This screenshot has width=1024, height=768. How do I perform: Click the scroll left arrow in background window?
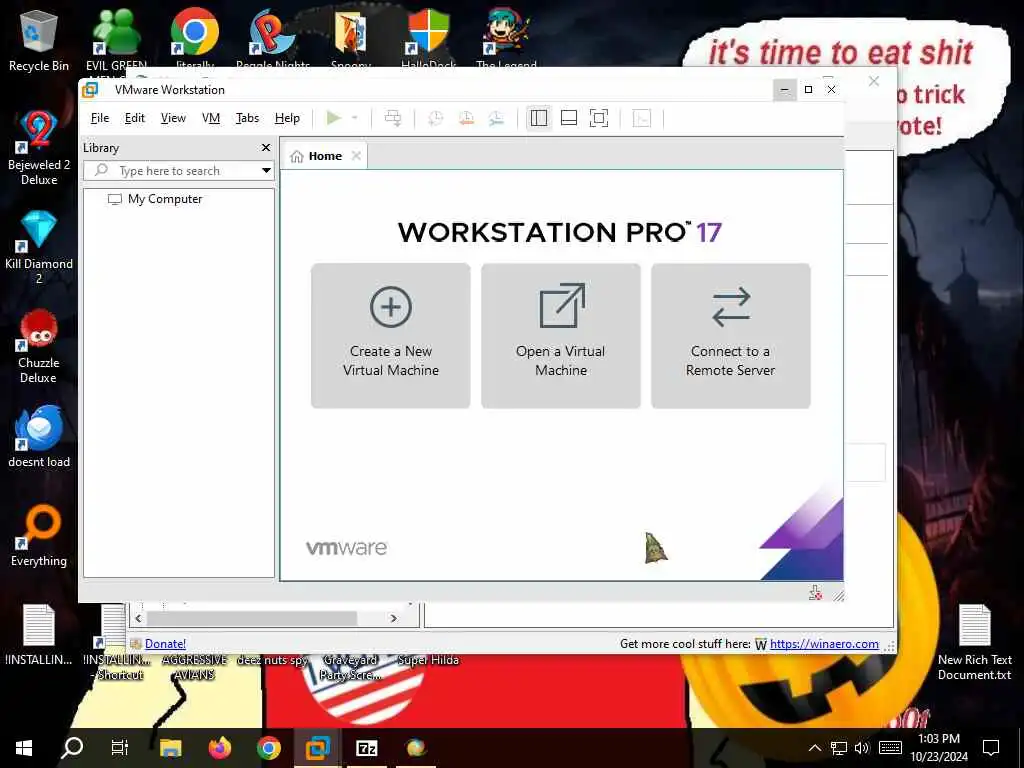tap(138, 618)
